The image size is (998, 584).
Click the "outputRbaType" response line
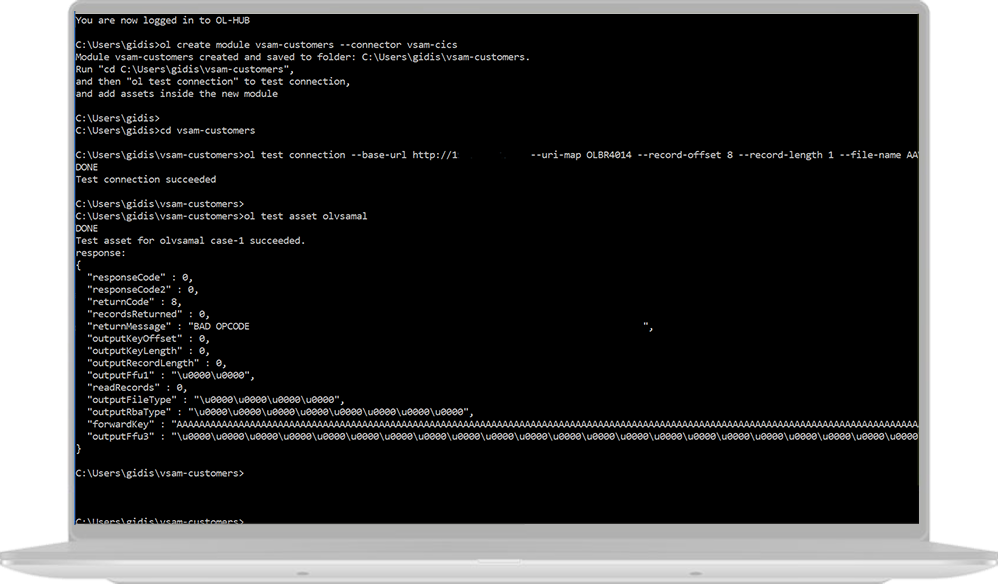tap(280, 412)
